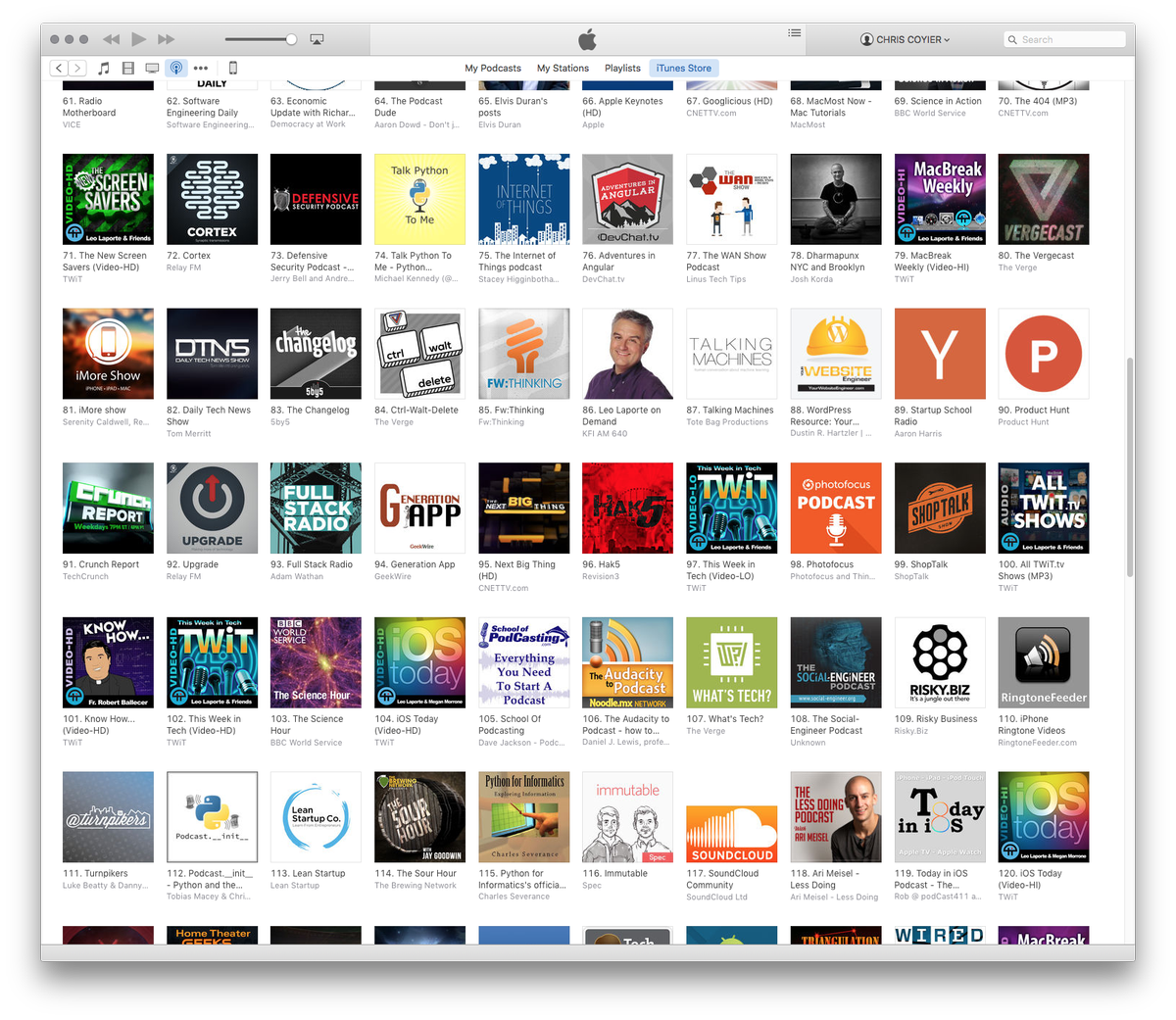The height and width of the screenshot is (1020, 1176).
Task: Go back with the previous-page arrow
Action: tap(59, 68)
